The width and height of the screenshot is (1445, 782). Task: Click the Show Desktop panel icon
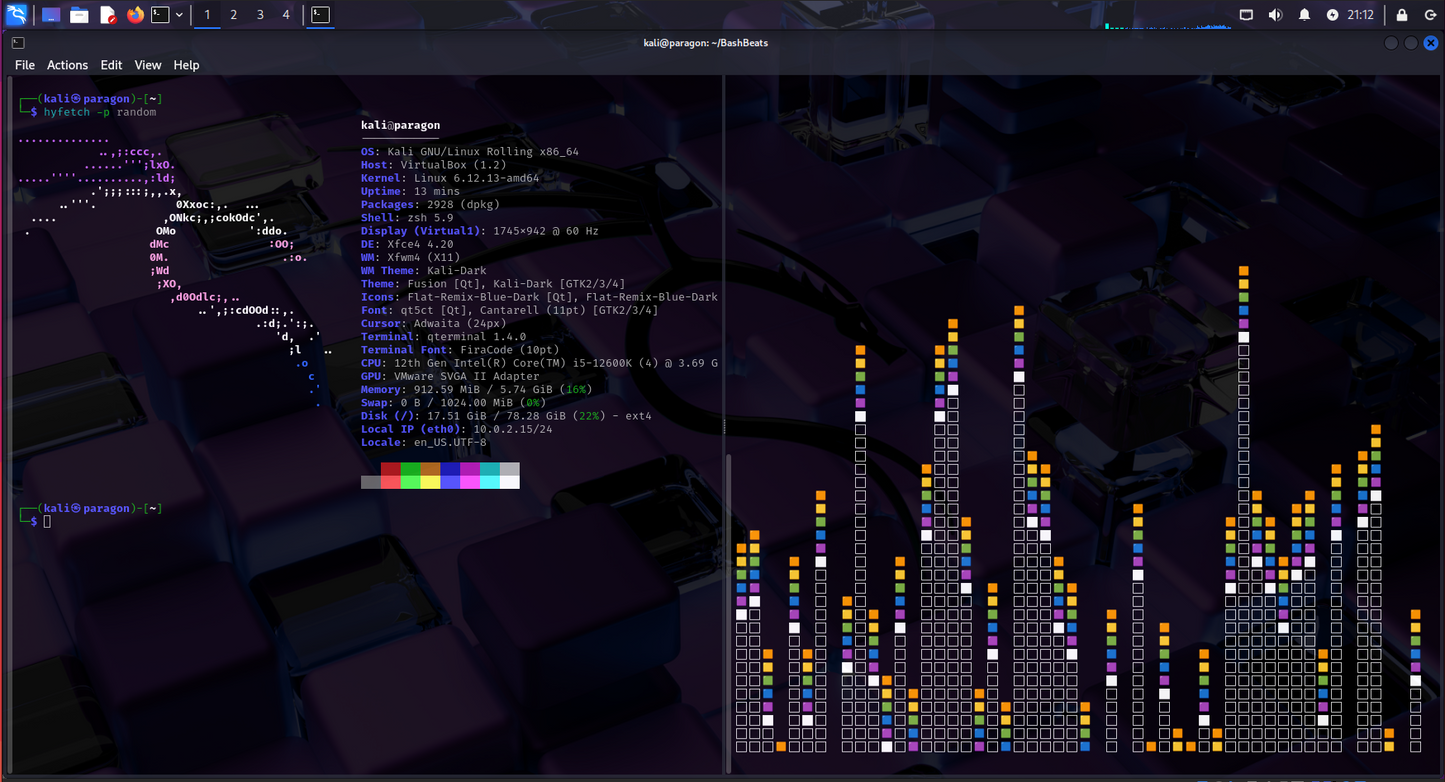pyautogui.click(x=51, y=15)
